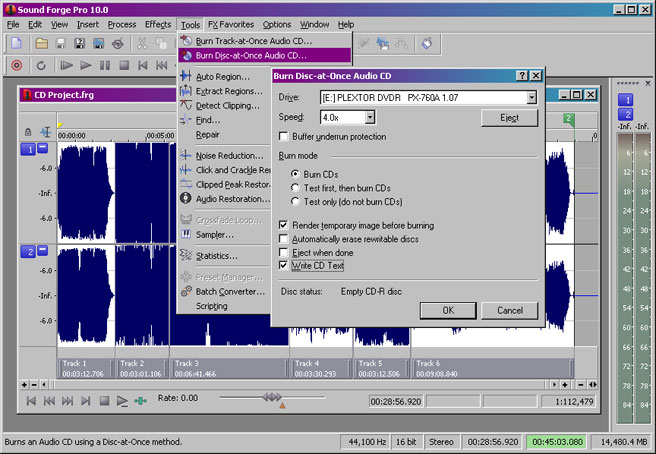
Task: Open the Drive dropdown list
Action: click(531, 97)
